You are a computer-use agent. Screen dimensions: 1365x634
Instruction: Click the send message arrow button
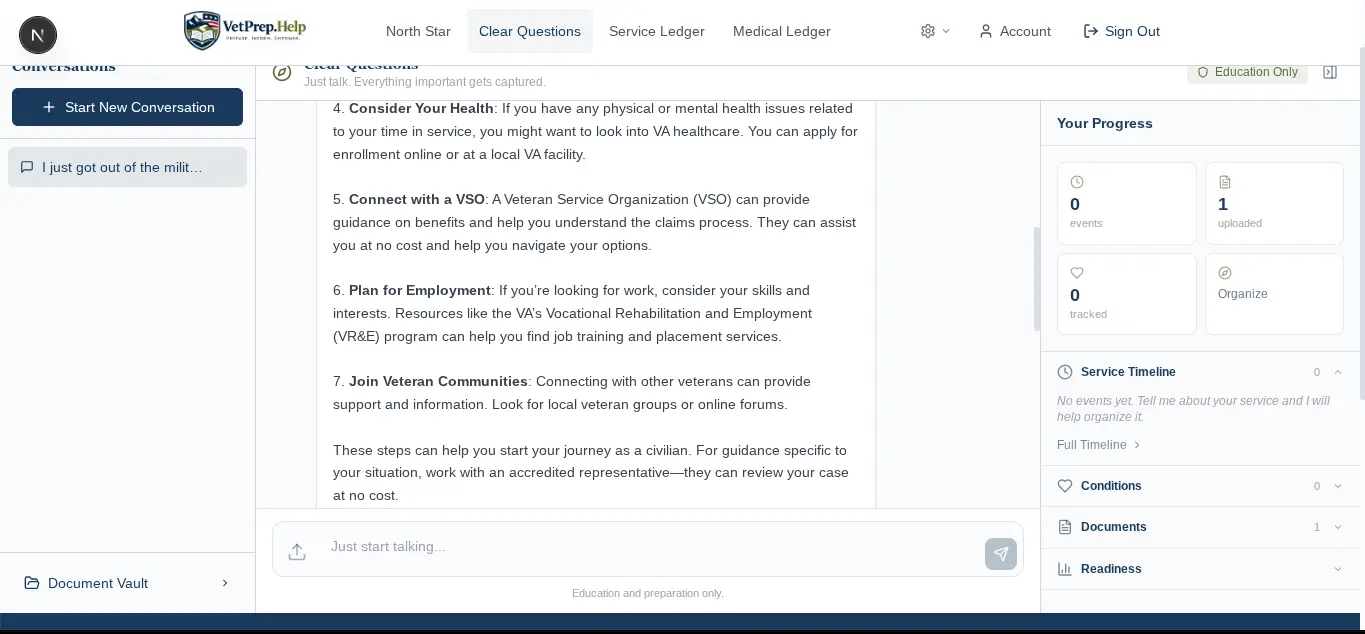pyautogui.click(x=1001, y=554)
